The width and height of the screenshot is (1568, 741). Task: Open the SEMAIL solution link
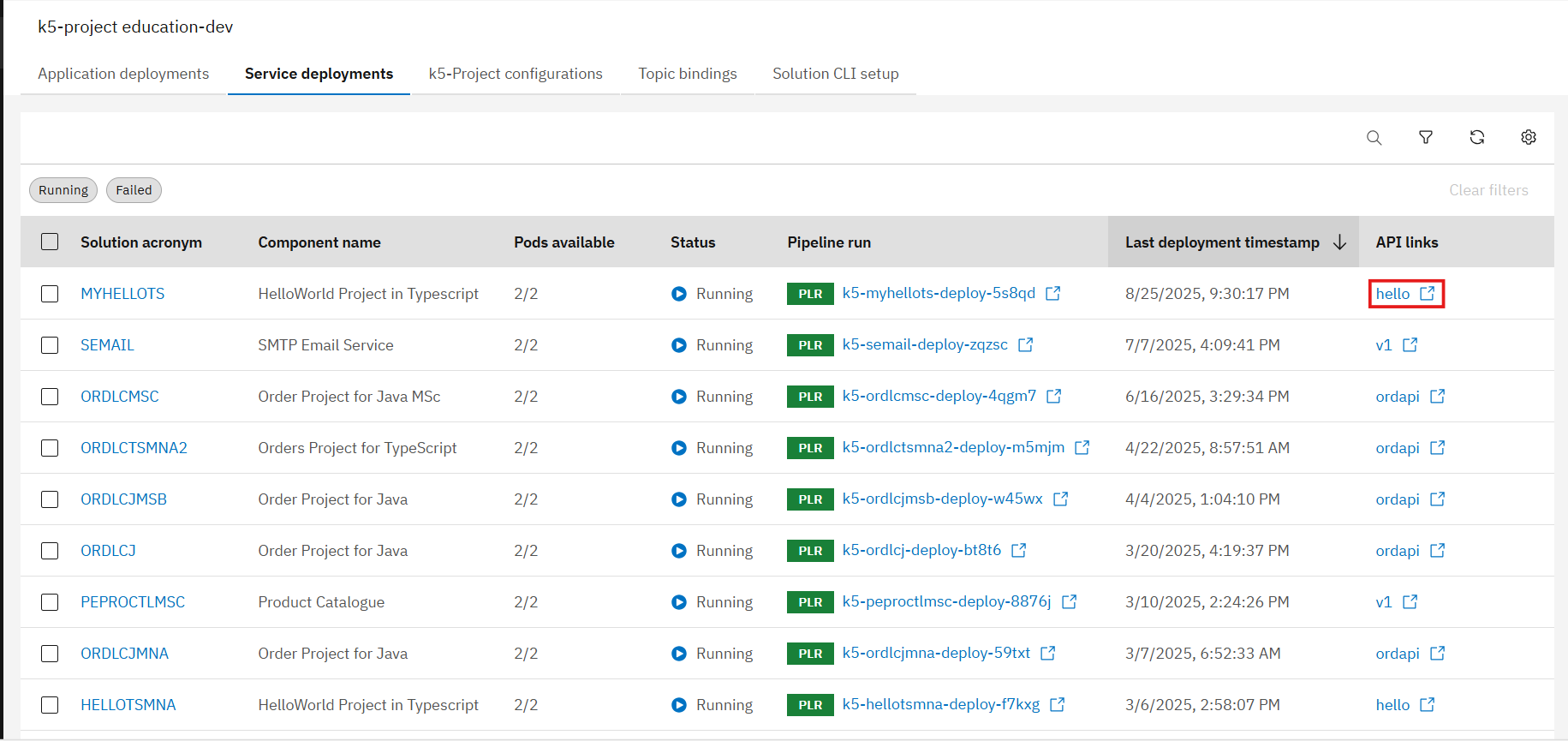[x=107, y=345]
